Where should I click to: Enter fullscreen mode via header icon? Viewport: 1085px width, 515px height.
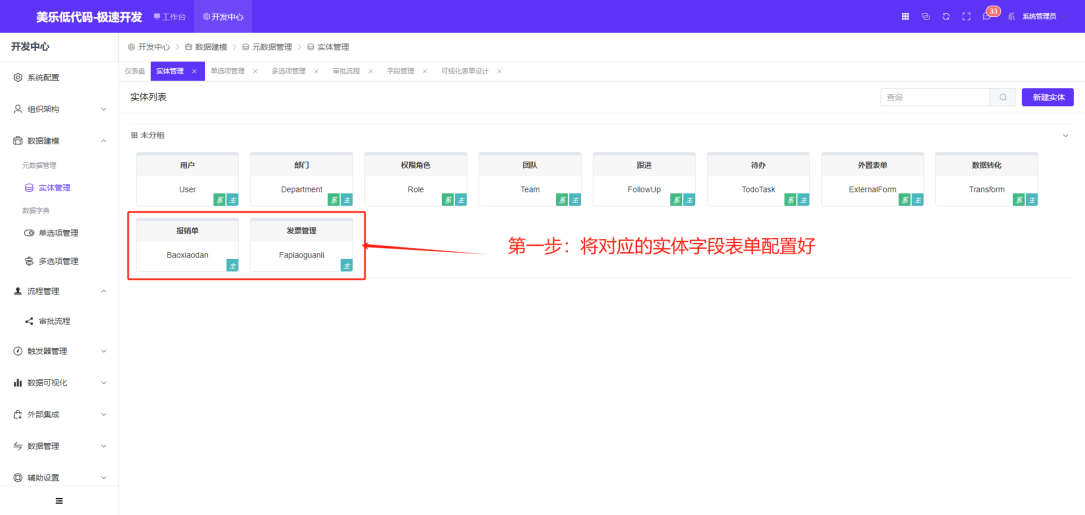pos(966,16)
